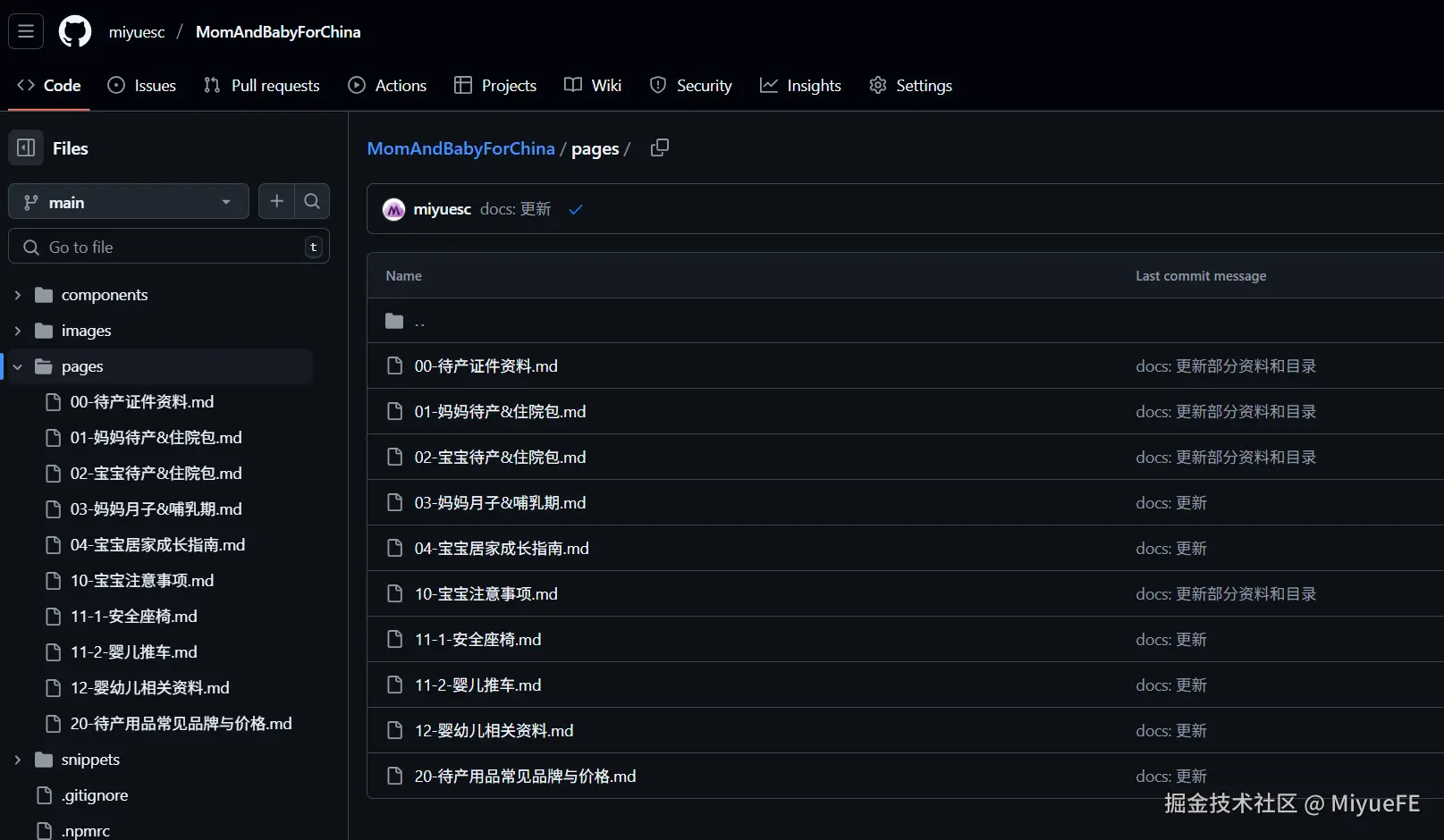
Task: Click the search magnifier button in Files
Action: (312, 202)
